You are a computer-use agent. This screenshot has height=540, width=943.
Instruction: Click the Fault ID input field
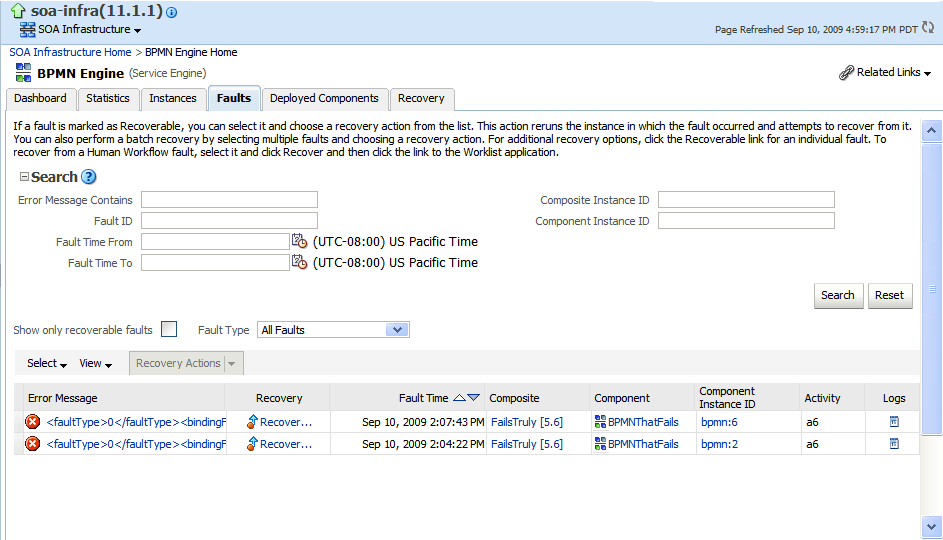click(229, 221)
